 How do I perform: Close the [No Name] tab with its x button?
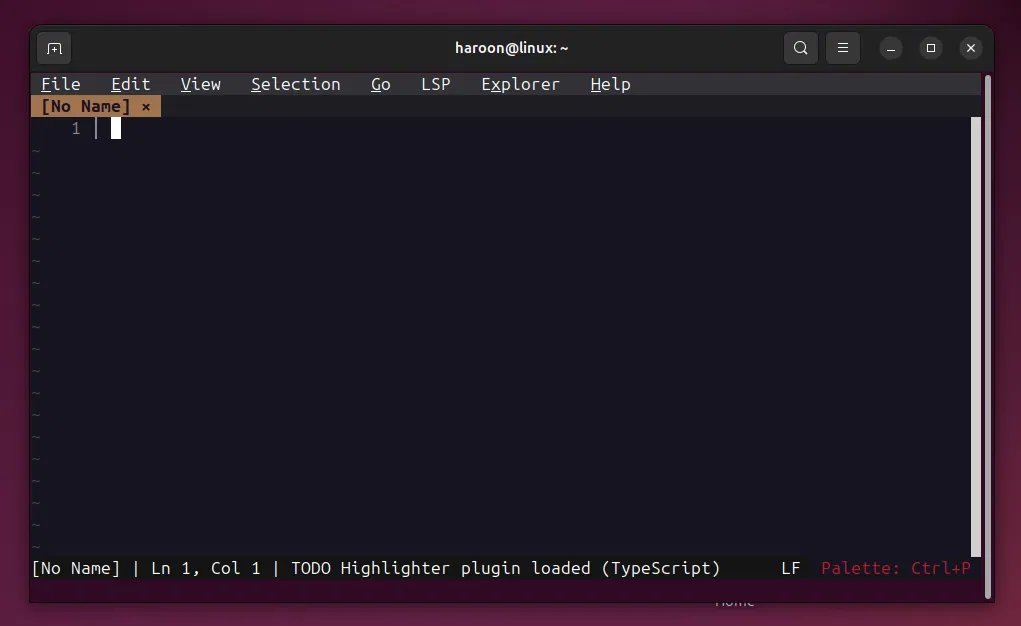[x=146, y=106]
